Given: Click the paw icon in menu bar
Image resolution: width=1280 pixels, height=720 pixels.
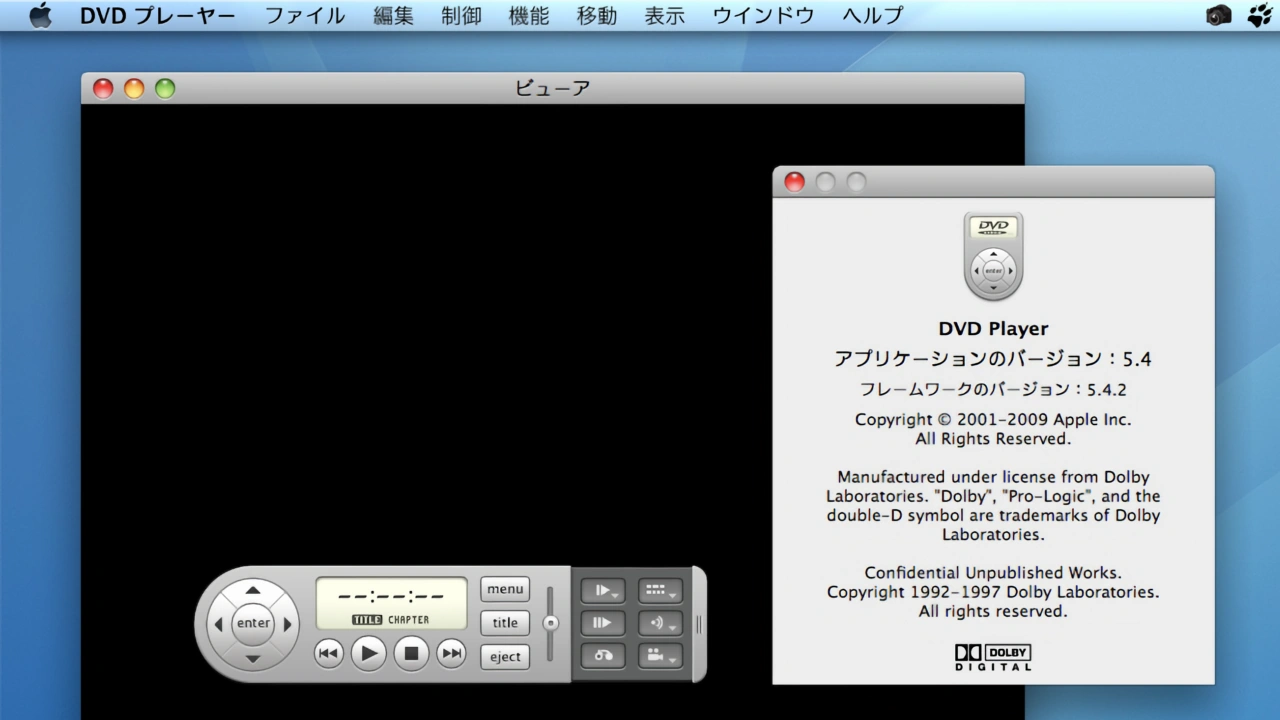Looking at the screenshot, I should point(1259,15).
